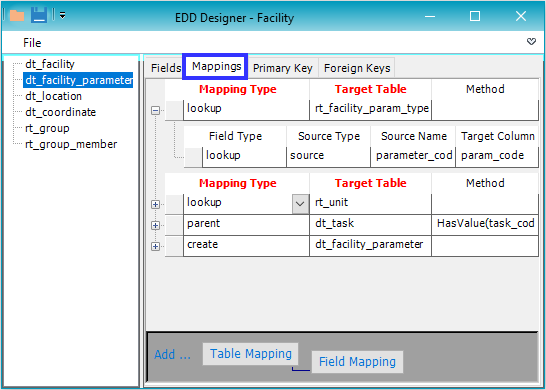Minimize the EDD Designer window
546x390 pixels.
(x=430, y=16)
